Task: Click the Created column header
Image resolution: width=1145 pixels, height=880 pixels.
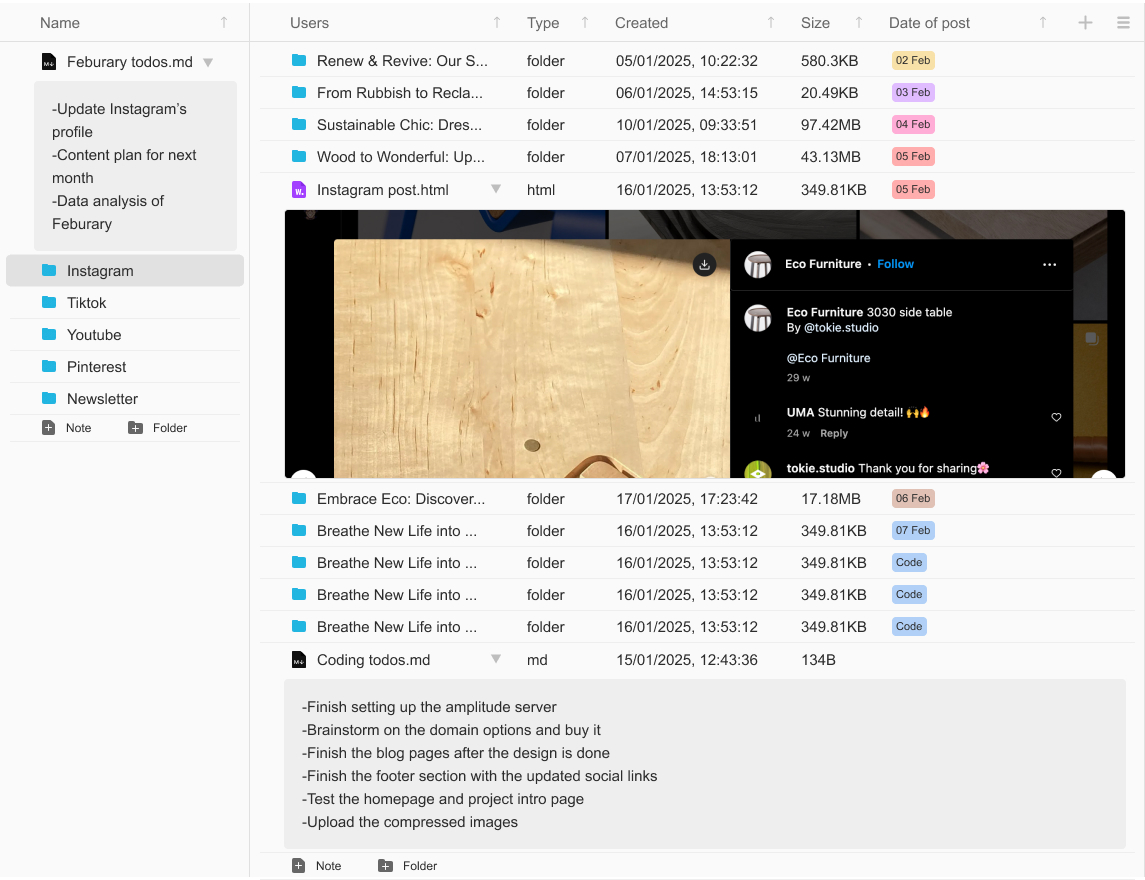Action: [641, 23]
